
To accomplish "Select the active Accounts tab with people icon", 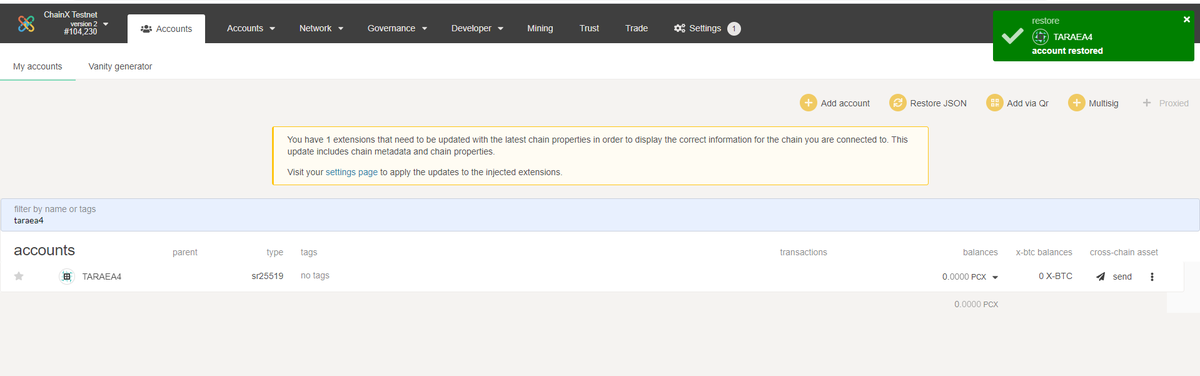I will pos(167,29).
